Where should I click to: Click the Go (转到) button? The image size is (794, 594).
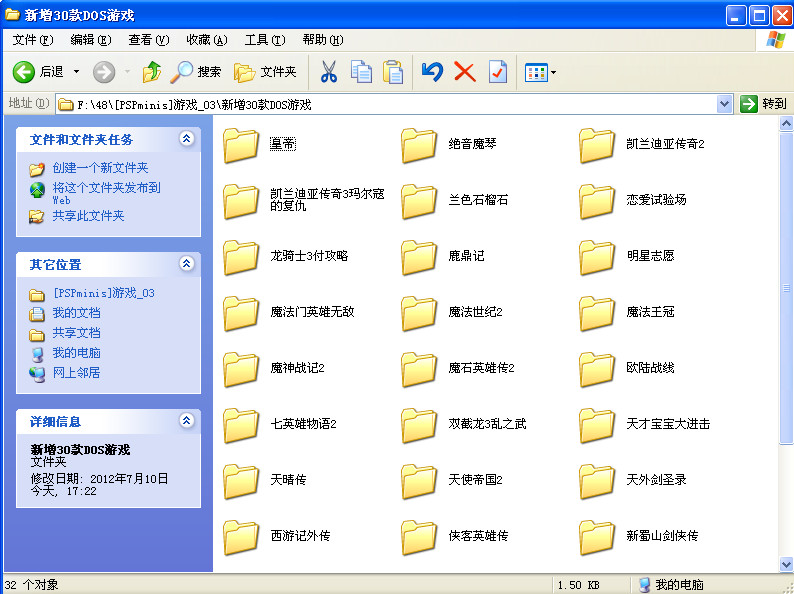[x=763, y=104]
